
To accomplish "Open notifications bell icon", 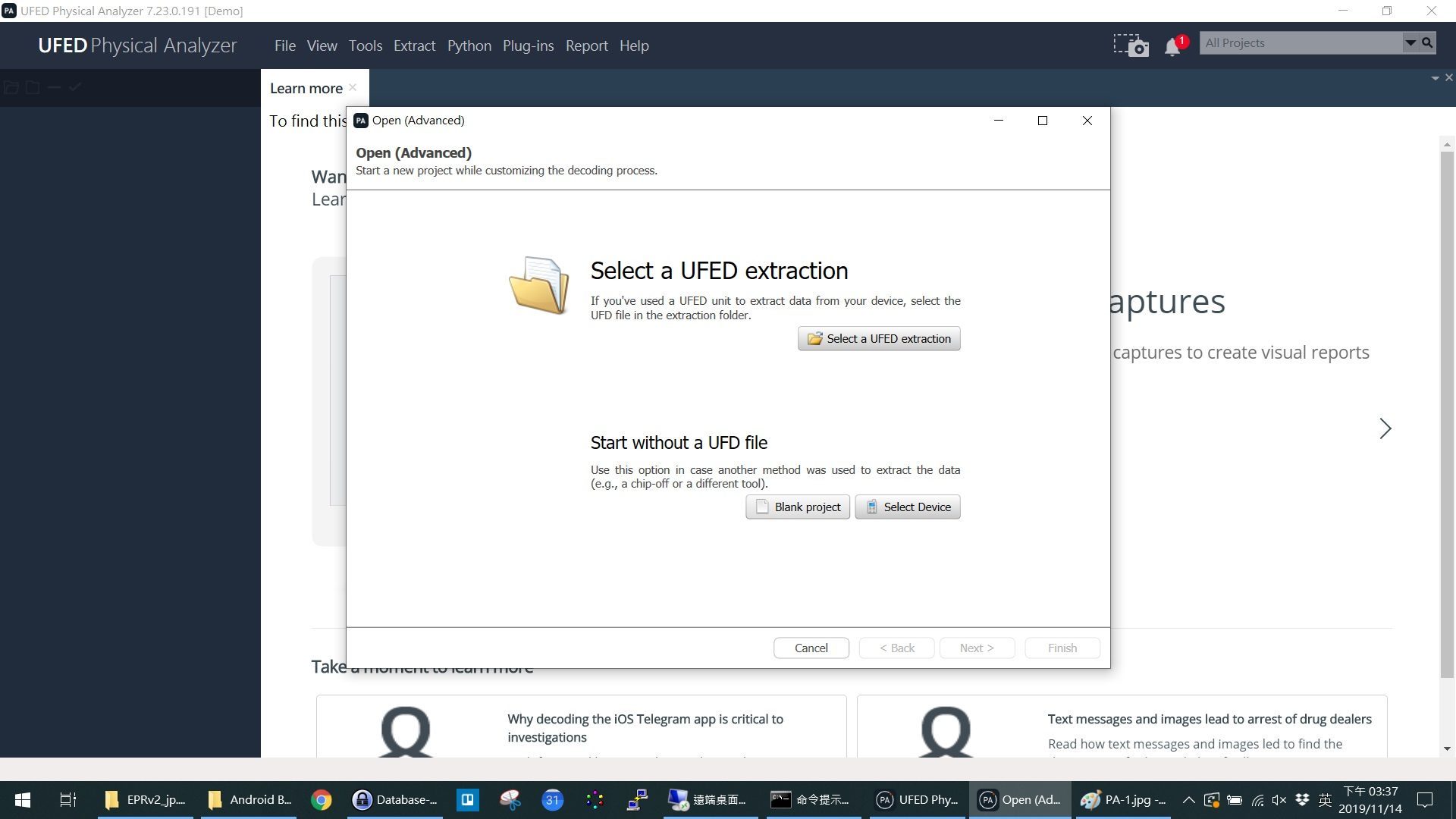I will [1174, 45].
